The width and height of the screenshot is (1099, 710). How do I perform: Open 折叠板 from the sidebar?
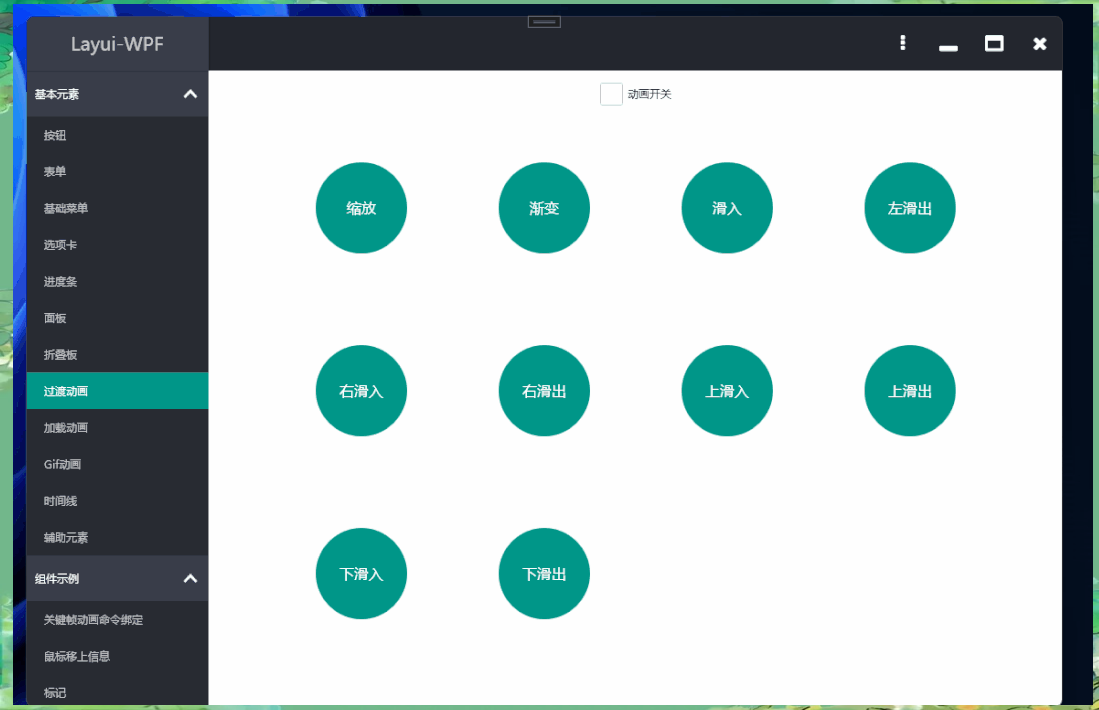pyautogui.click(x=118, y=355)
